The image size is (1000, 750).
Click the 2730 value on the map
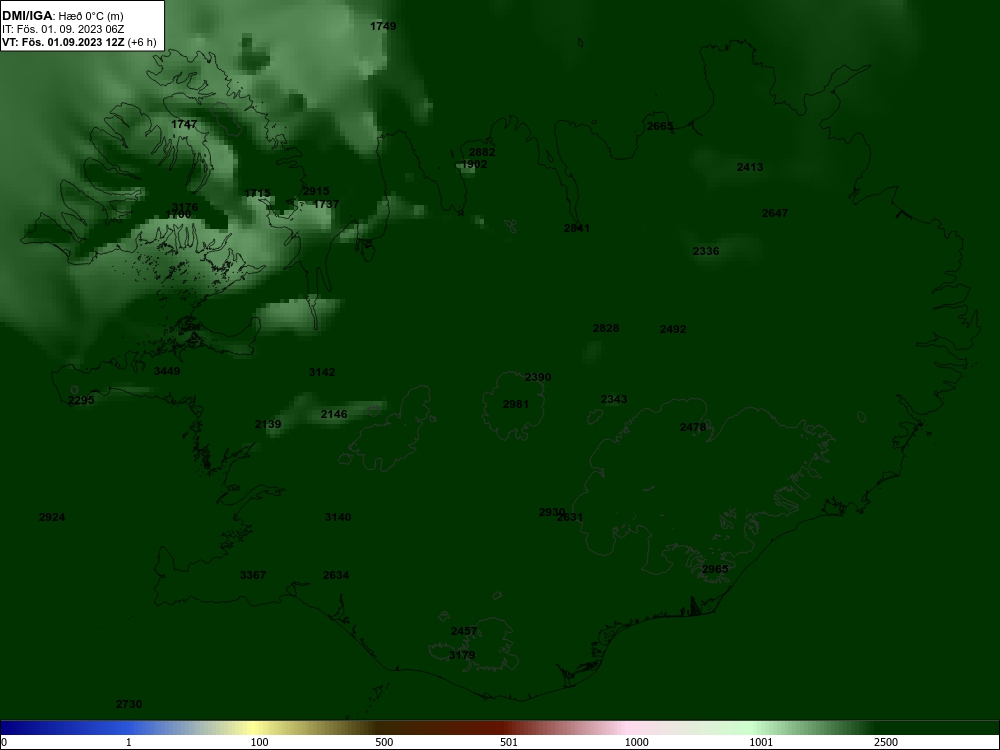129,705
